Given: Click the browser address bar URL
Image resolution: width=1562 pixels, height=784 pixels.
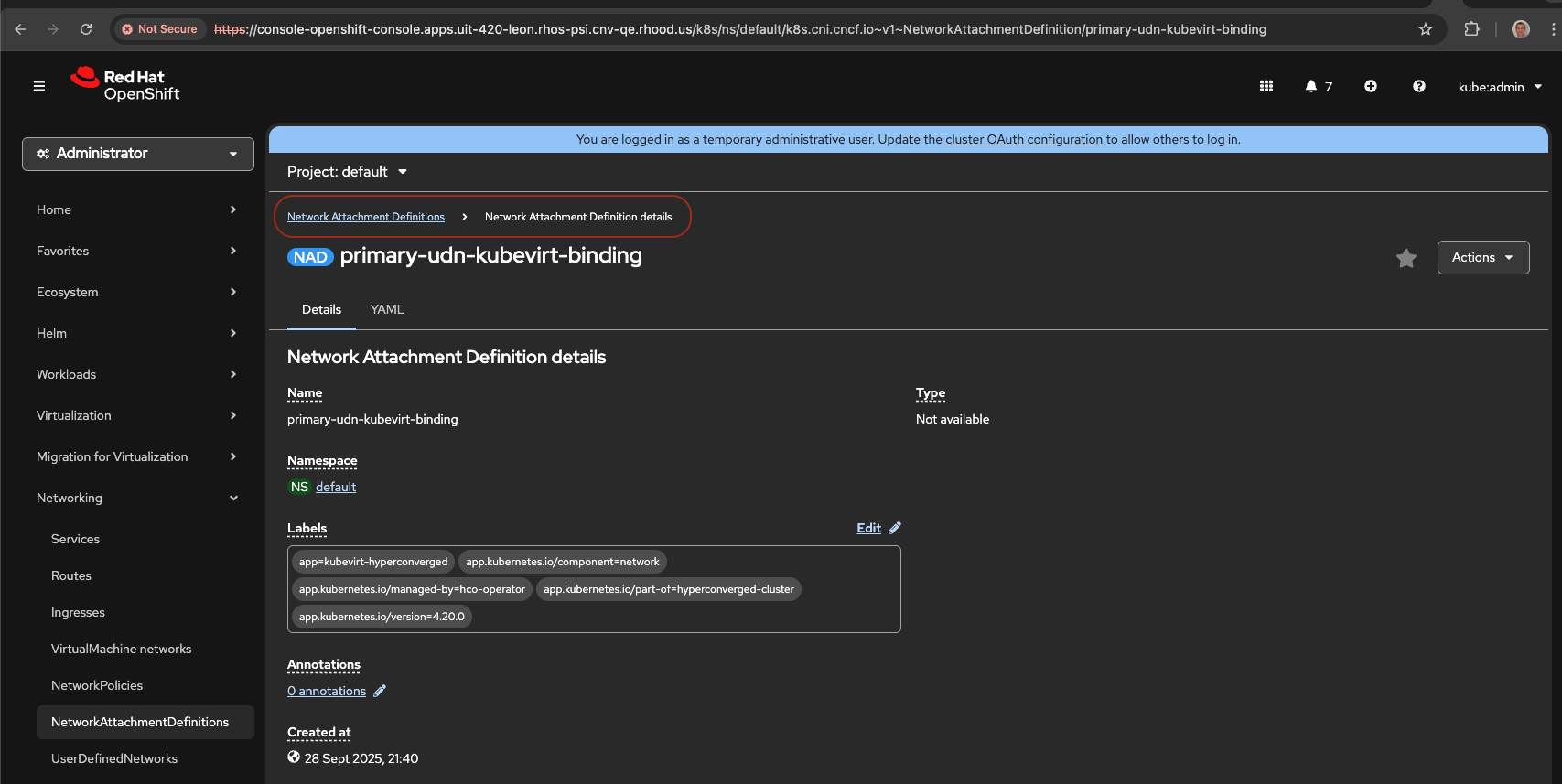Looking at the screenshot, I should (x=739, y=29).
